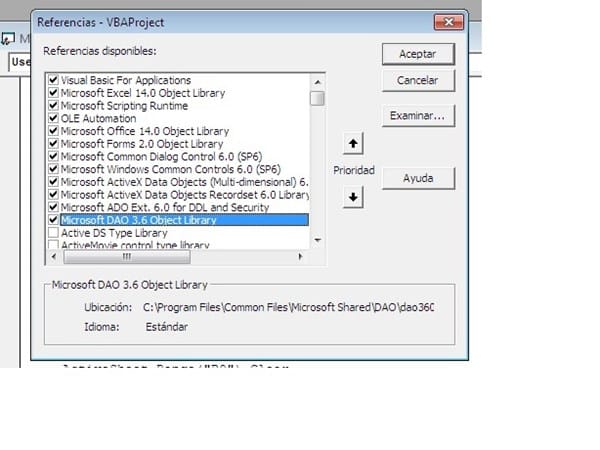Viewport: 600px width, 450px height.
Task: Check Active DS Type Library
Action: pos(53,233)
